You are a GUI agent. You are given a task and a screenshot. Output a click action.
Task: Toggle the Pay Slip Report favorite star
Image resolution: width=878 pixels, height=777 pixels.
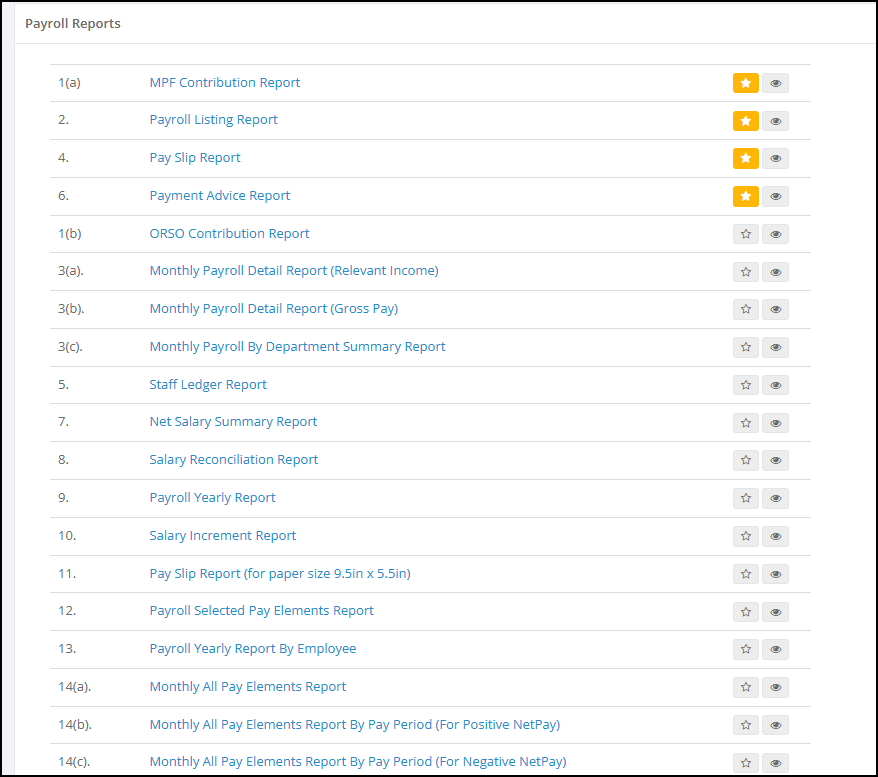tap(745, 158)
